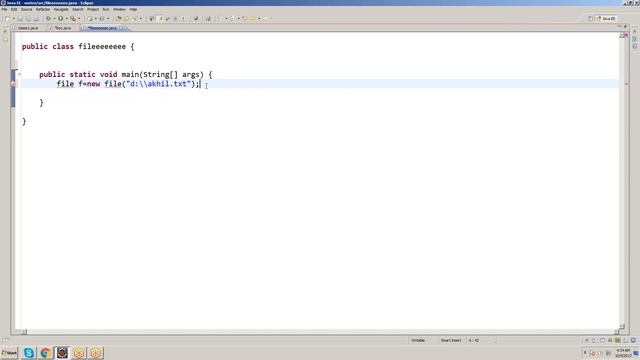Click the Save toolbar icon
640x360 pixels.
pos(20,18)
